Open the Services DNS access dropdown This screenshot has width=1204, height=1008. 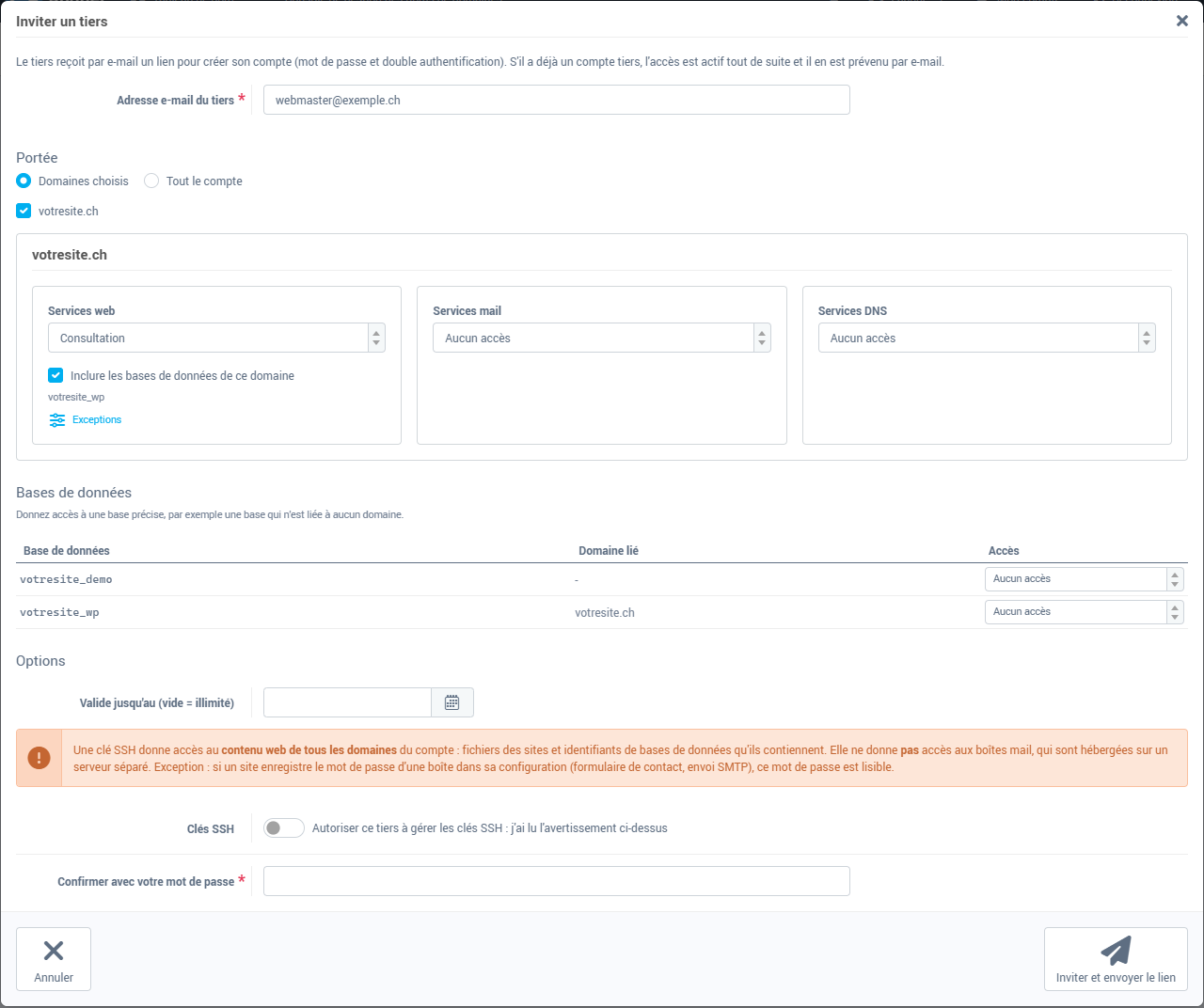(x=987, y=338)
